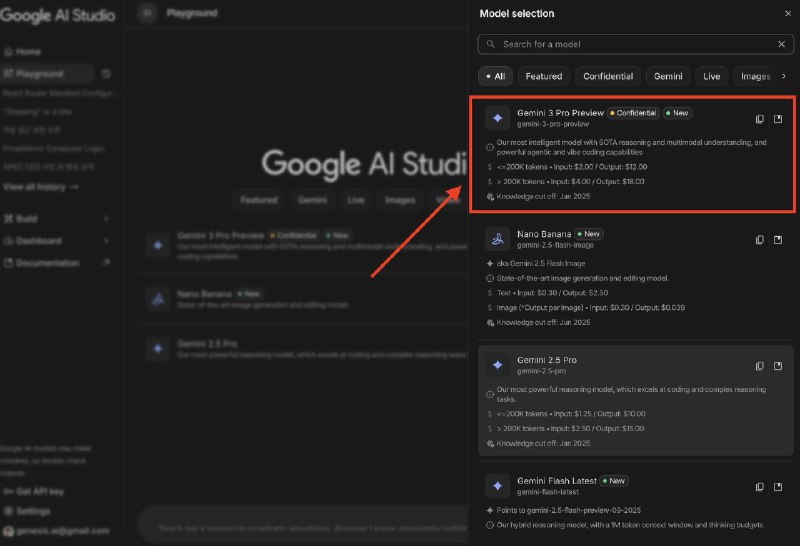Toggle the sidebar menu button beside Playground

(148, 13)
